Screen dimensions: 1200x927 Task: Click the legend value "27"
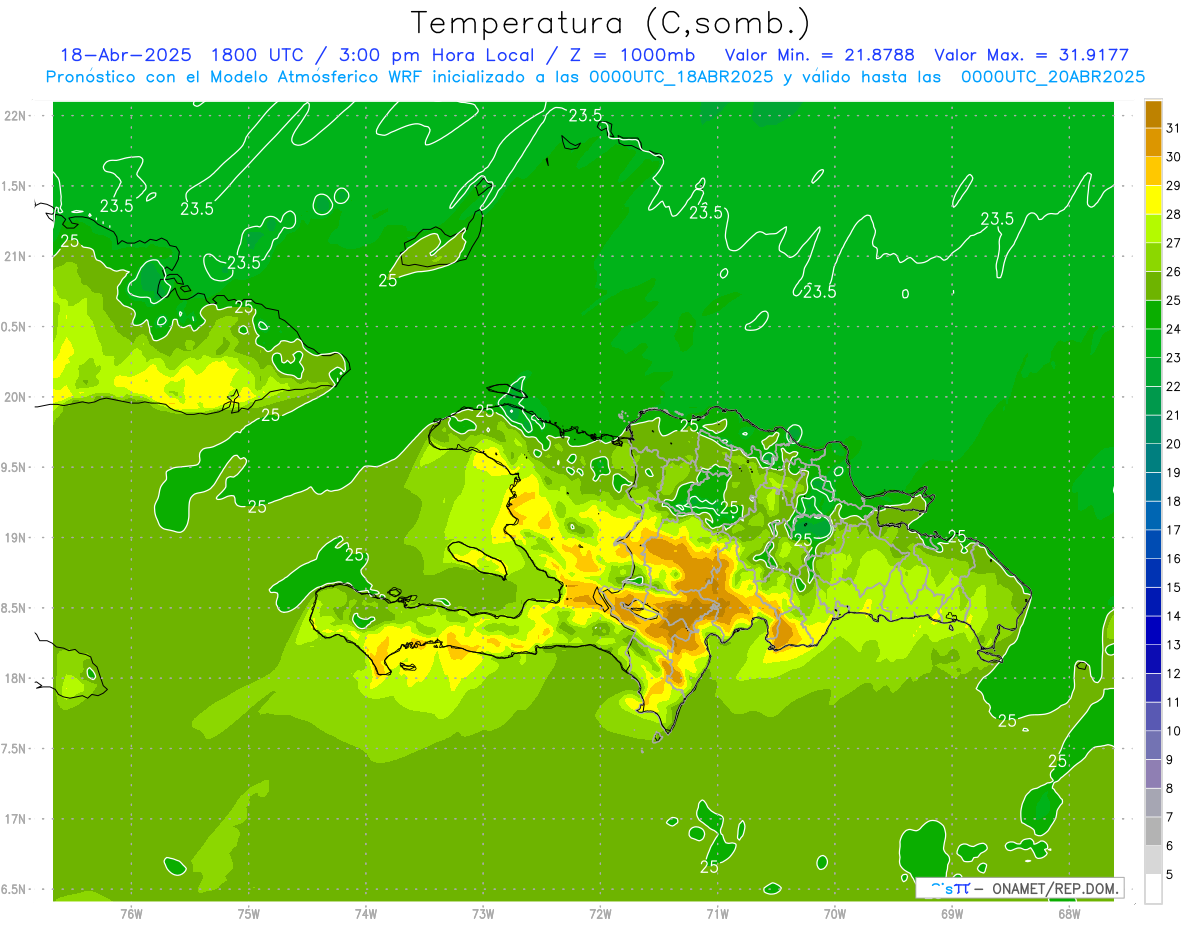tap(1174, 243)
